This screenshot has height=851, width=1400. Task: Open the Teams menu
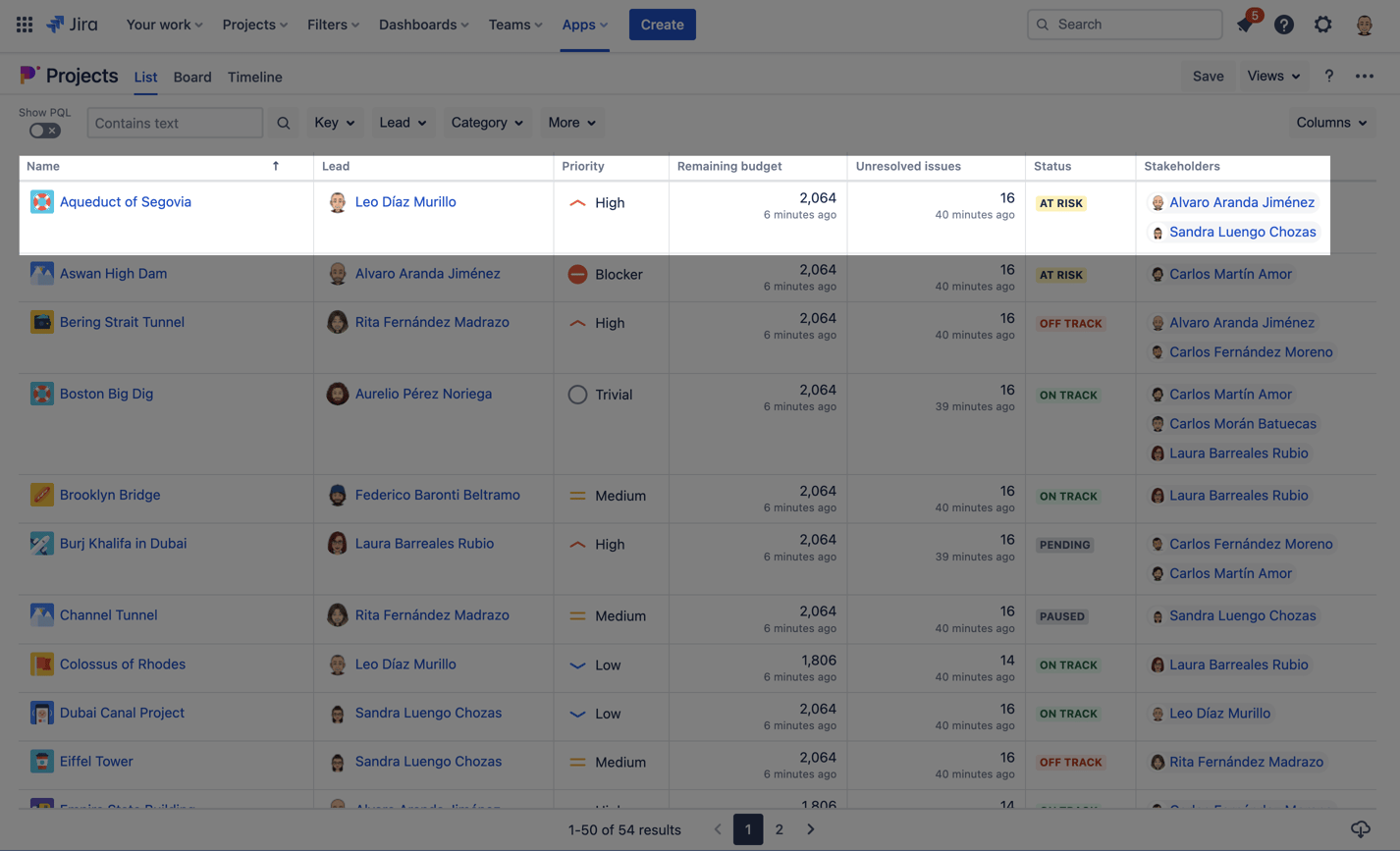pyautogui.click(x=514, y=25)
